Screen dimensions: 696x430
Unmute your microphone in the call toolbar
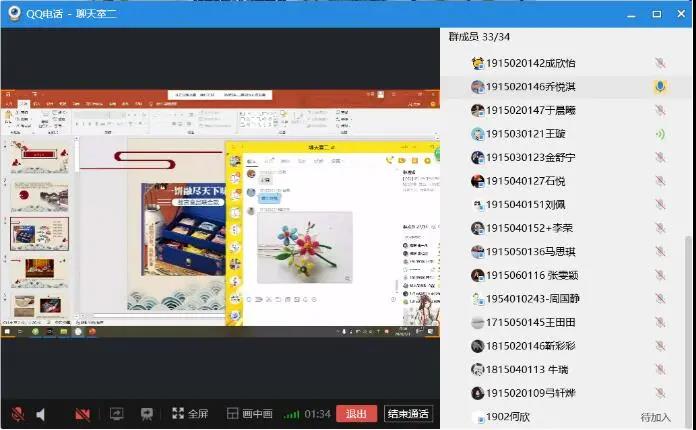point(17,414)
